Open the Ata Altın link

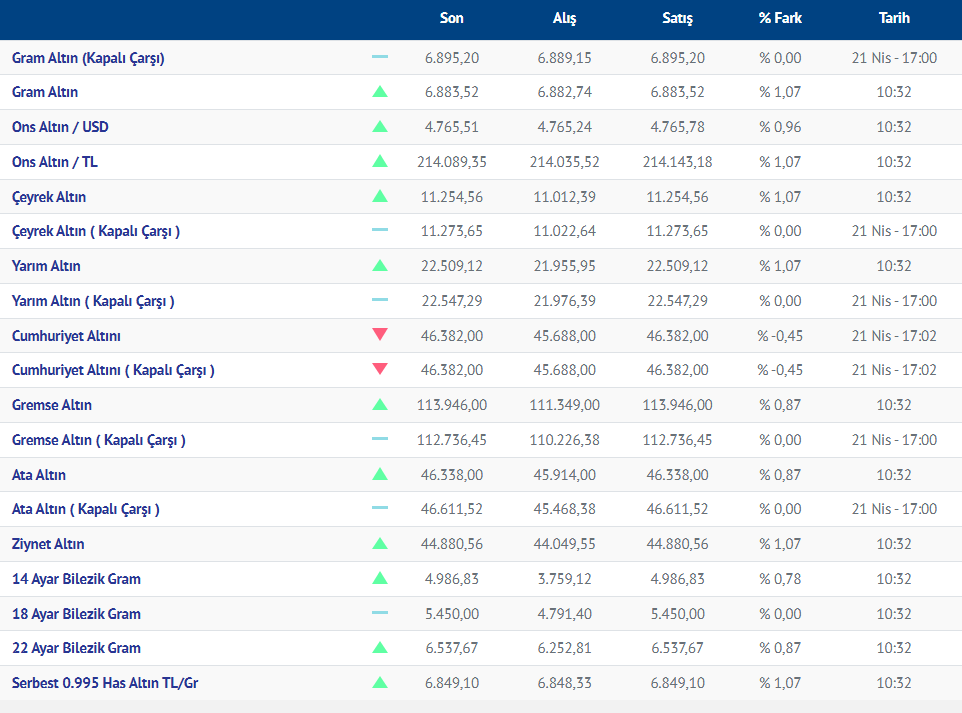pos(39,475)
